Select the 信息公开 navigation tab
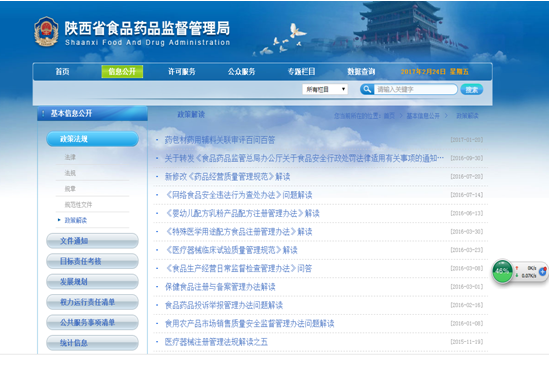This screenshot has width=549, height=378. click(x=122, y=72)
